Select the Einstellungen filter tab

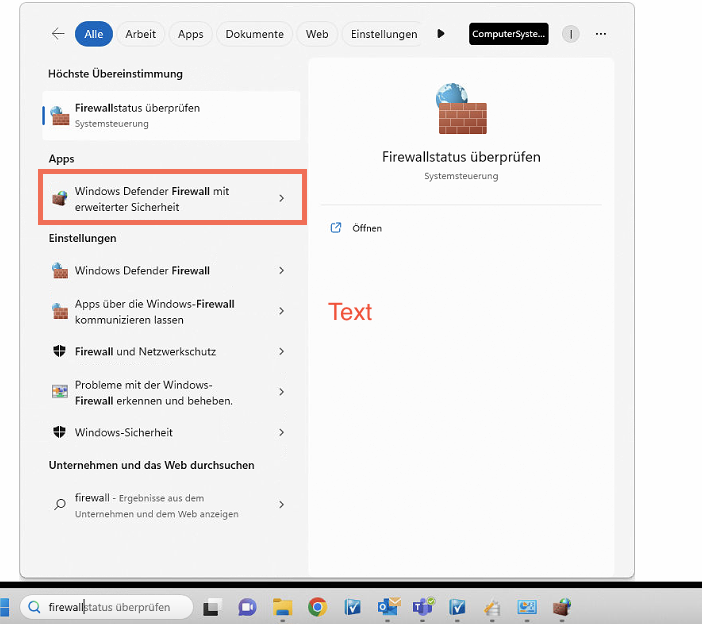pos(384,34)
